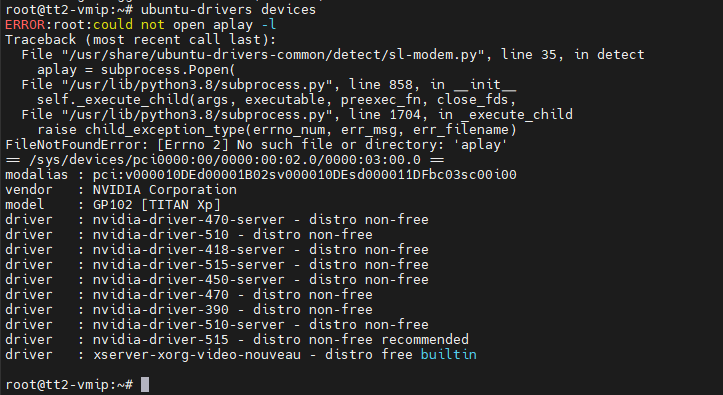Viewport: 723px width, 395px height.
Task: Click the /sys/devices/pci0000:00 path line
Action: tap(225, 159)
